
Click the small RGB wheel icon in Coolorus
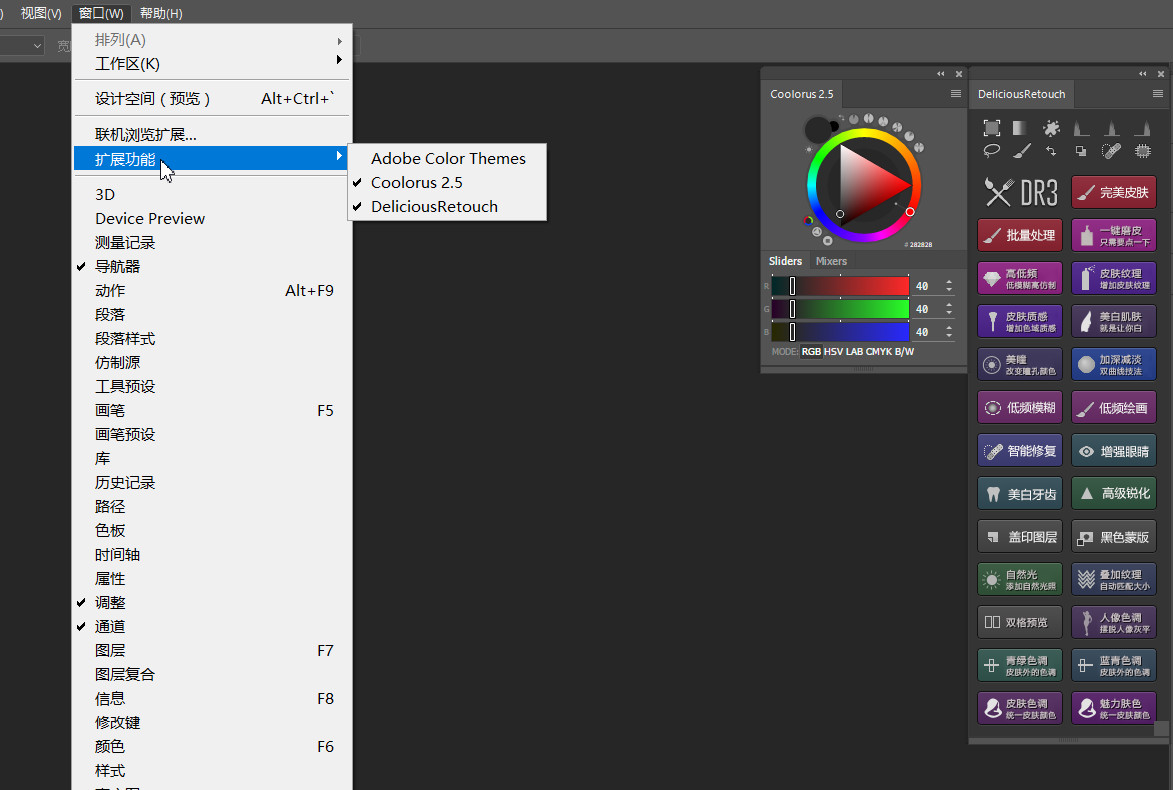(808, 221)
